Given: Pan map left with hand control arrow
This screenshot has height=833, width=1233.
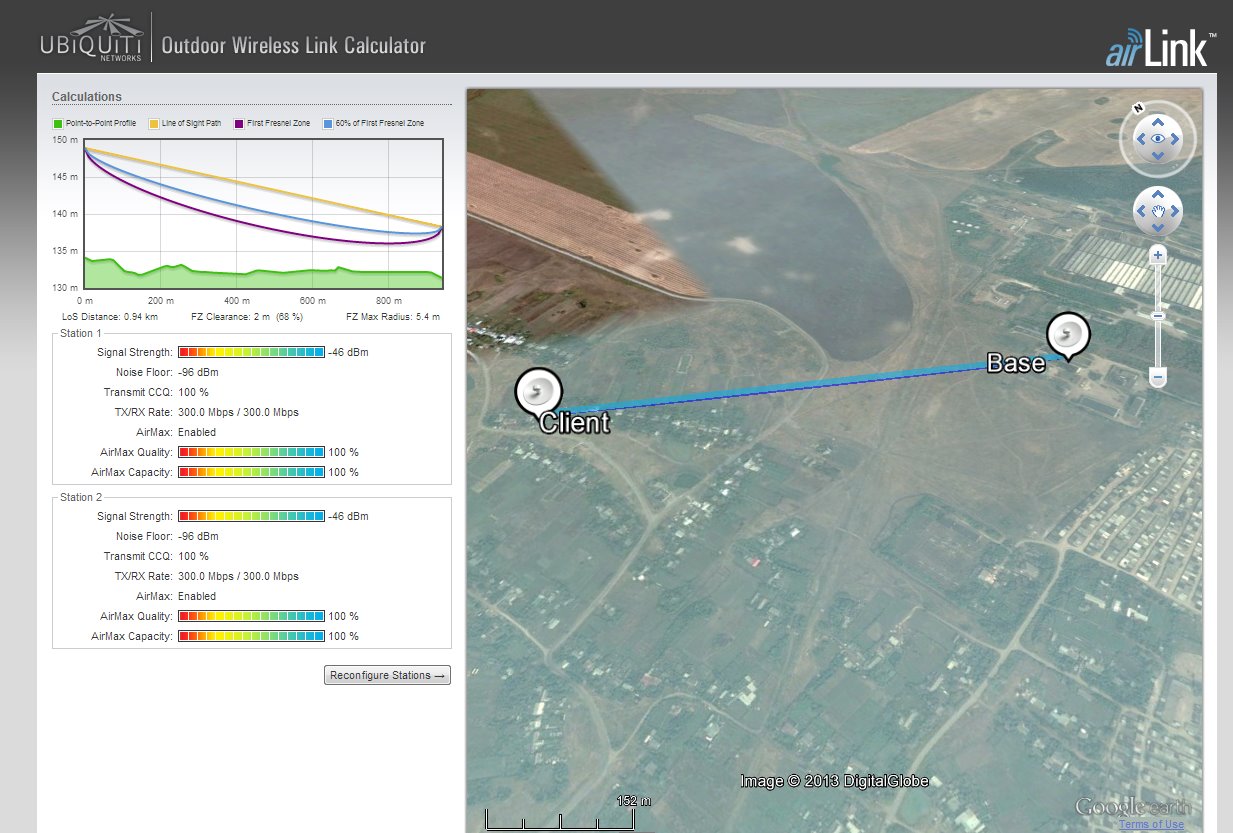Looking at the screenshot, I should (x=1141, y=211).
